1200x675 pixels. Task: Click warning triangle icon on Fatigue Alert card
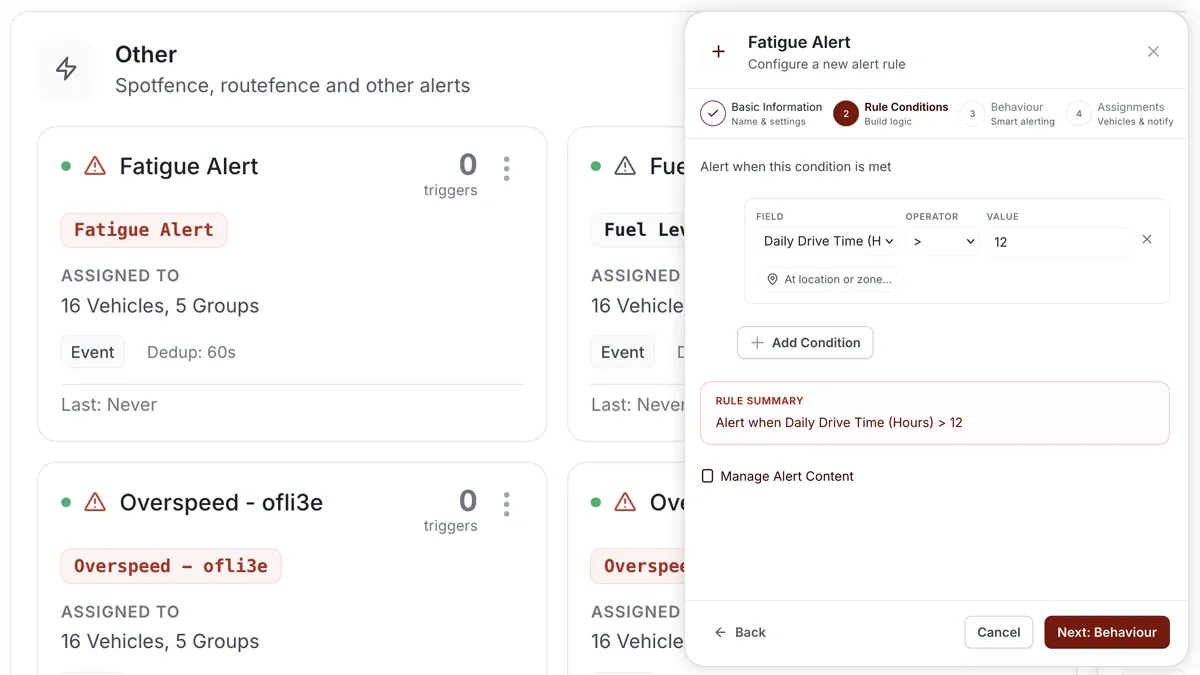(95, 166)
